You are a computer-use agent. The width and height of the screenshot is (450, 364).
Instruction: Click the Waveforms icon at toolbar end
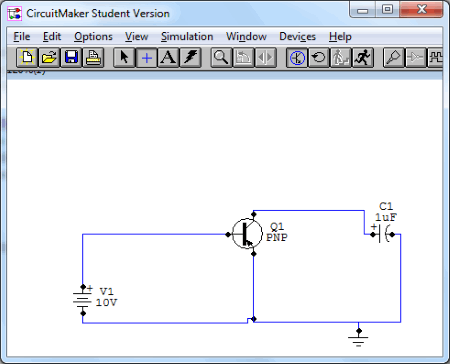[x=435, y=58]
